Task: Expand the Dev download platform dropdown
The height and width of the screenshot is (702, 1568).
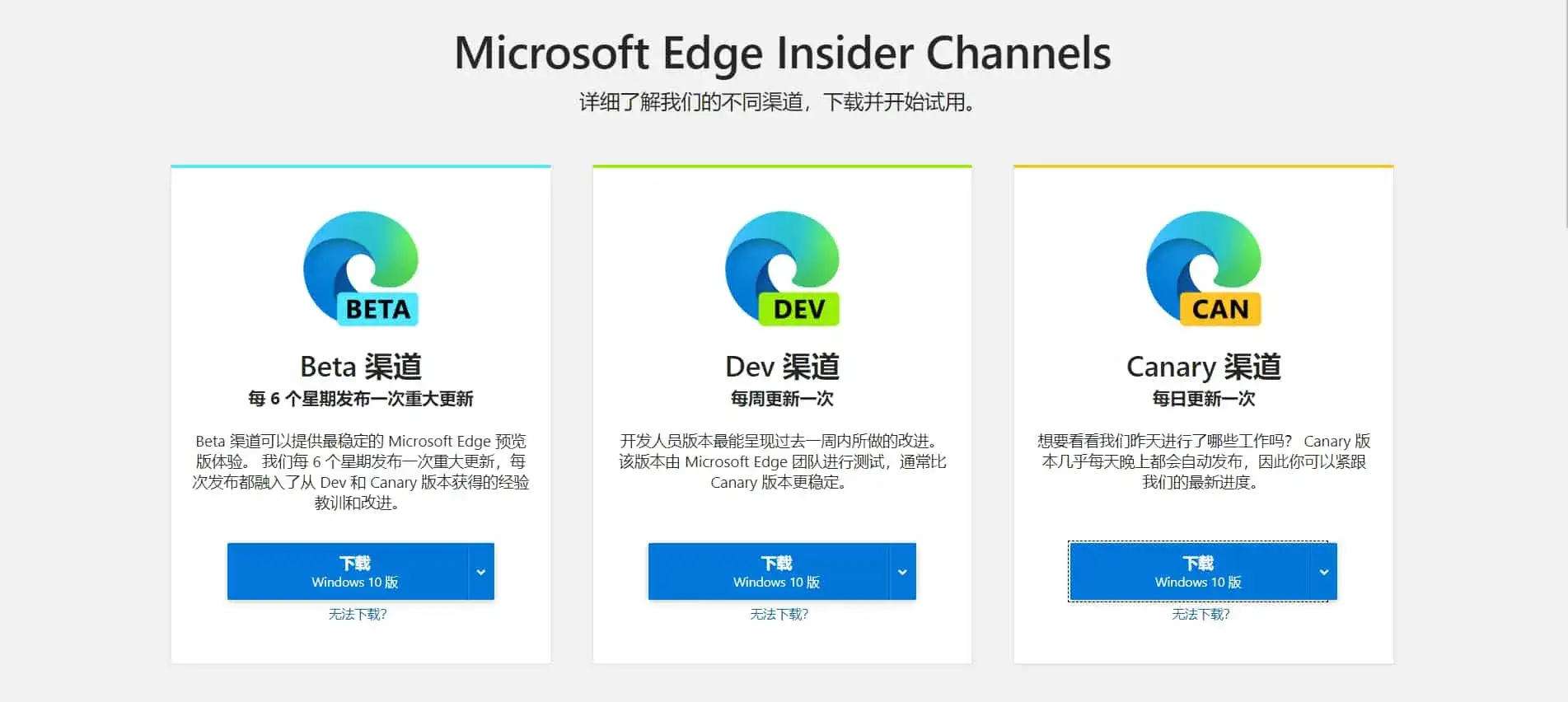Action: click(903, 571)
